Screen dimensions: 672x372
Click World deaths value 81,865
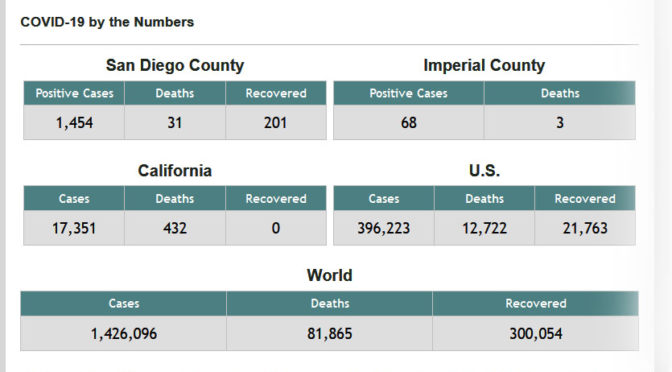pyautogui.click(x=330, y=333)
